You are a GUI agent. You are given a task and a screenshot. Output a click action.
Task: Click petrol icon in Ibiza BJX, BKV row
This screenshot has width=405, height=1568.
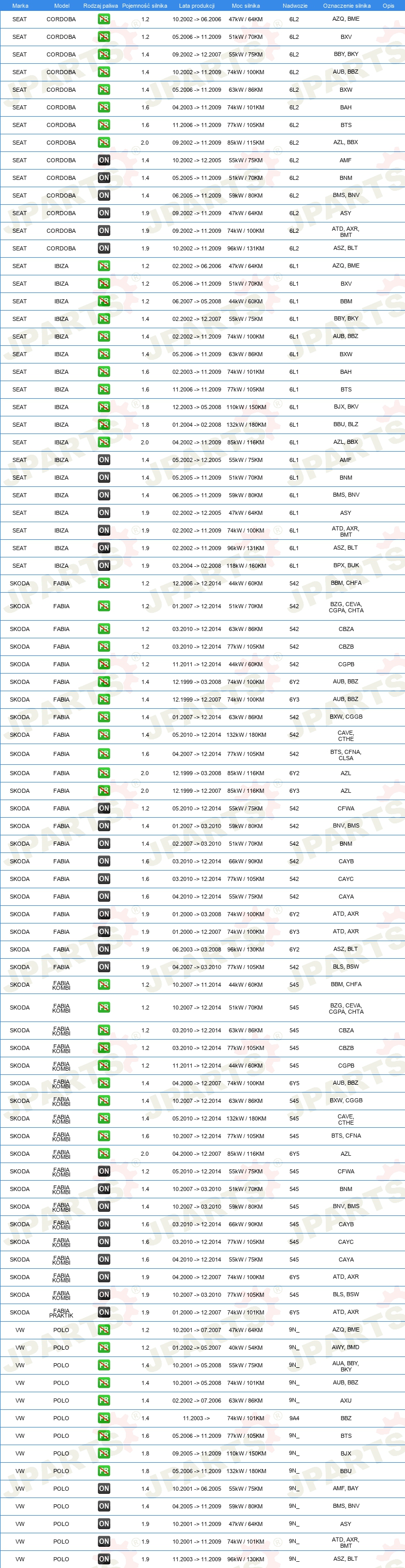tap(104, 407)
